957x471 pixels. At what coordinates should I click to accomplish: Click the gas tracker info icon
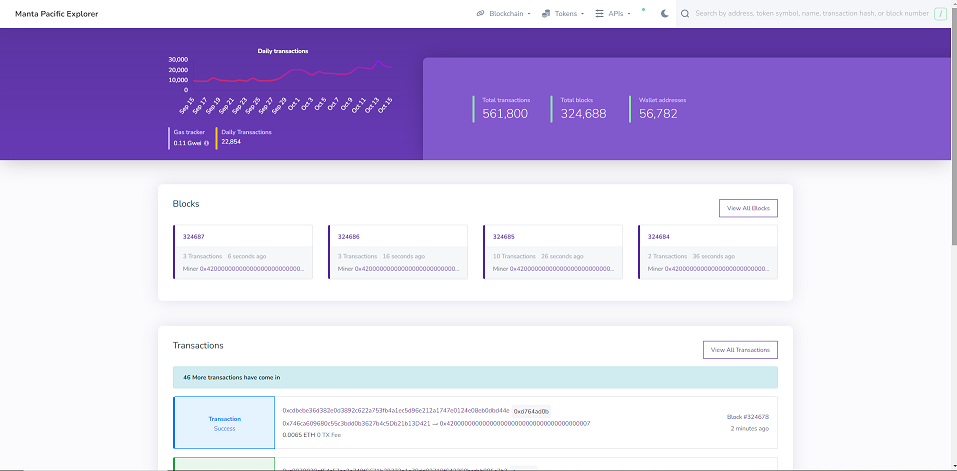[x=206, y=143]
